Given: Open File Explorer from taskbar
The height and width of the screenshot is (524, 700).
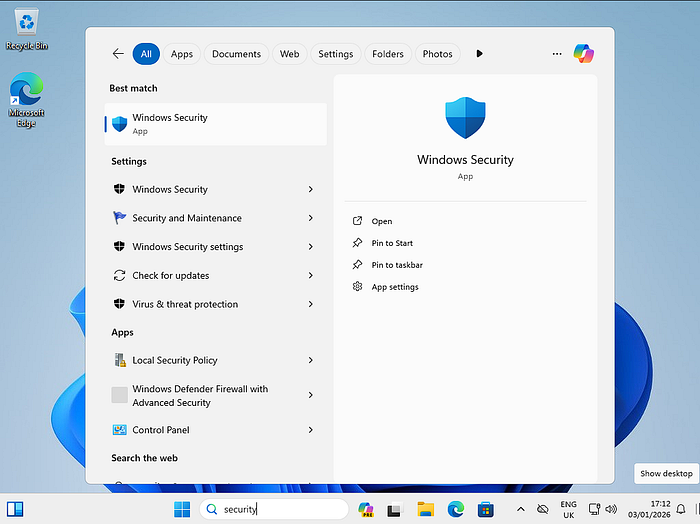Looking at the screenshot, I should 425,509.
